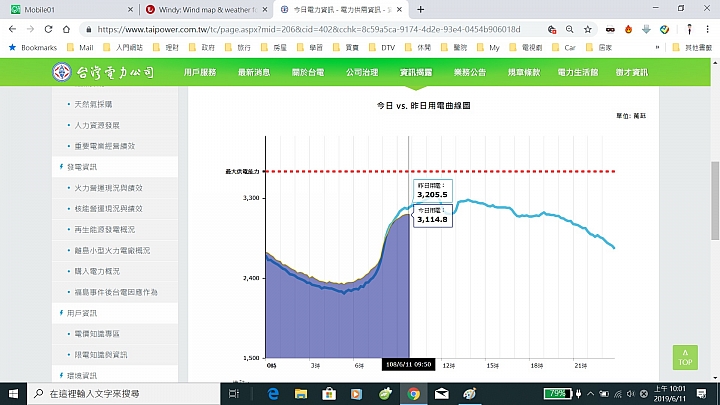The width and height of the screenshot is (720, 405).
Task: Click the translate icon in address bar
Action: tap(551, 29)
